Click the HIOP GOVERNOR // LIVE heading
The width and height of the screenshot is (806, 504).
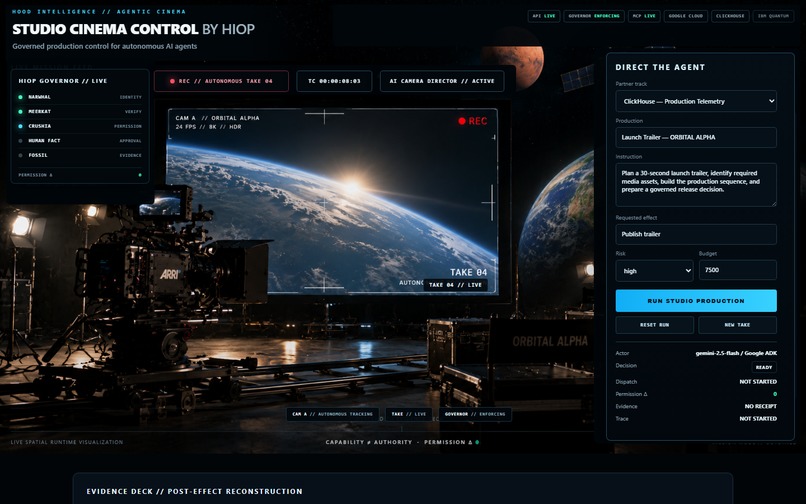tap(63, 81)
